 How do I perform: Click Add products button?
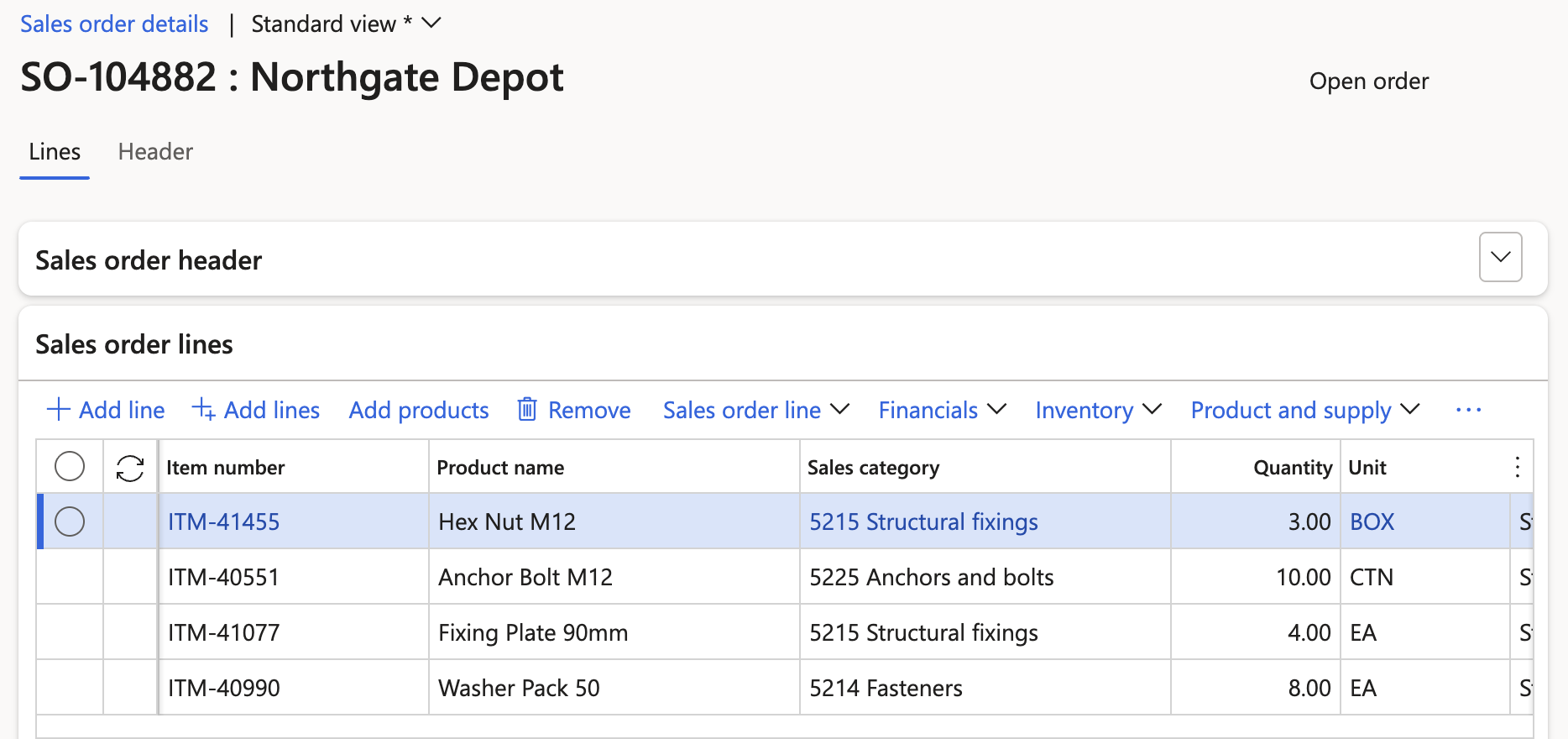pos(419,410)
